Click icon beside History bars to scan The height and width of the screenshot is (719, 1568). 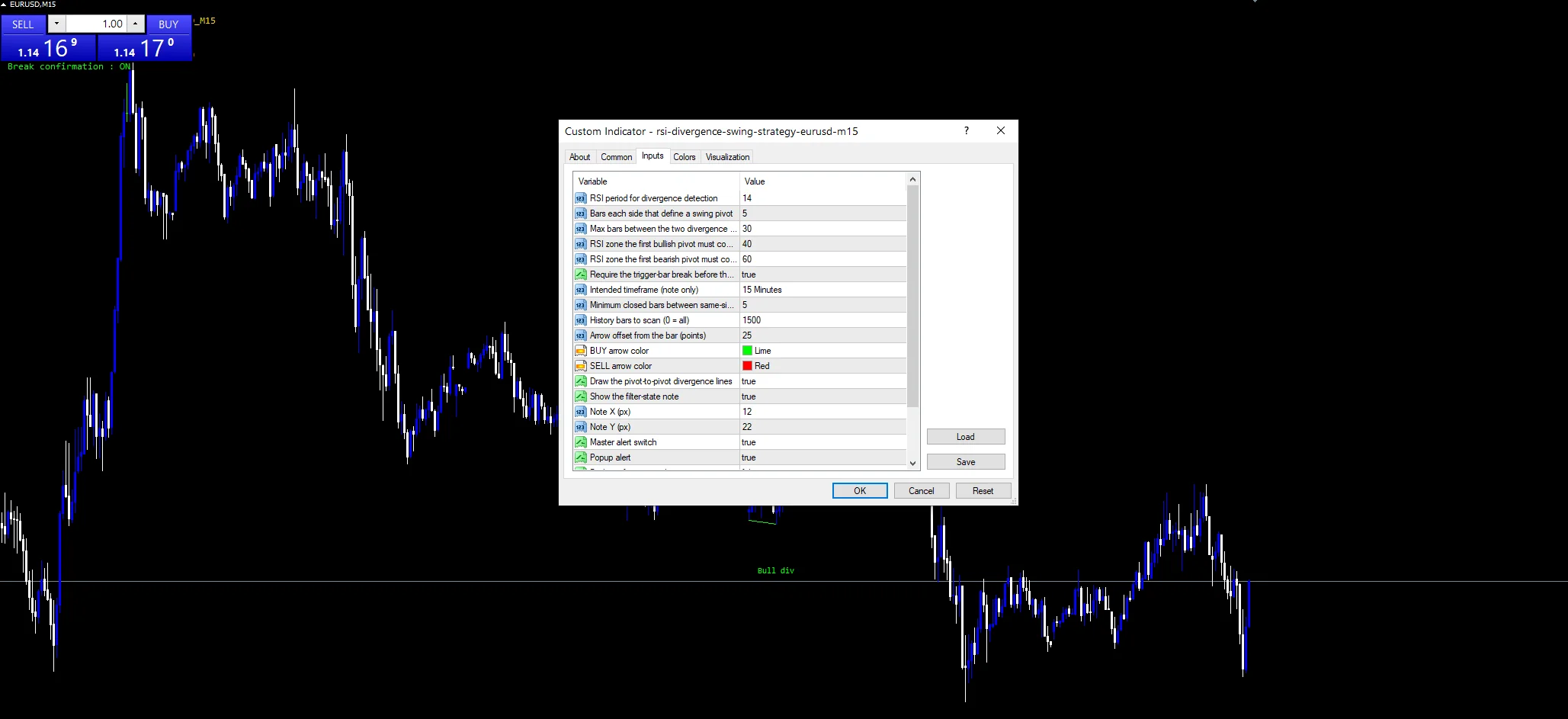(x=580, y=320)
